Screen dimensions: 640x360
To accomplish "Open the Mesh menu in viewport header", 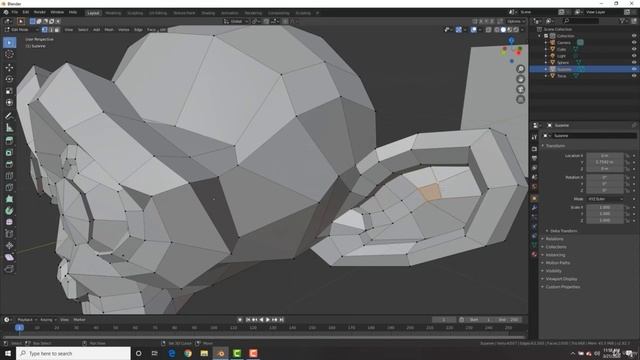I will 109,30.
